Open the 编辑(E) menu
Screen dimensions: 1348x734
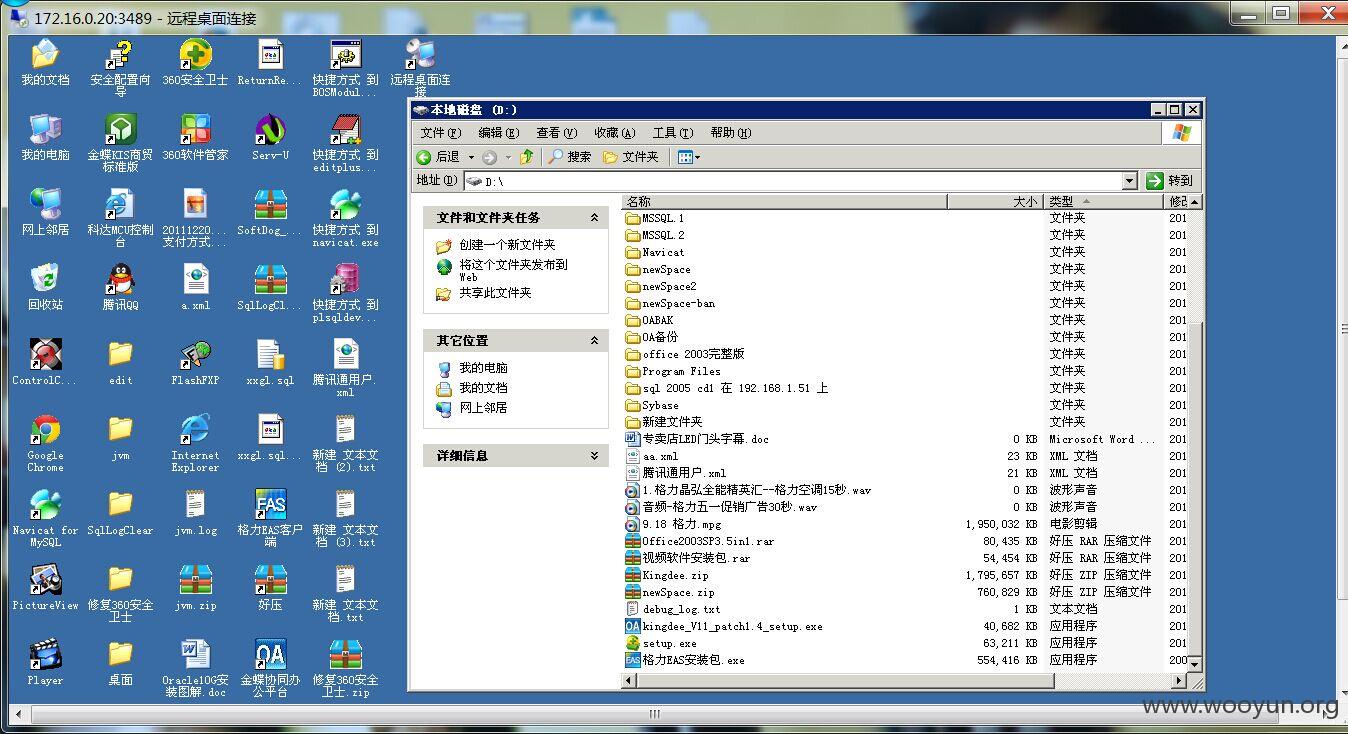(498, 132)
